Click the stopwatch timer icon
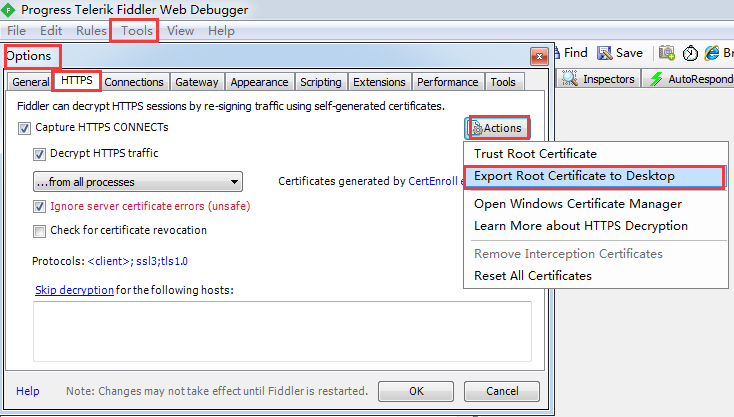 690,53
